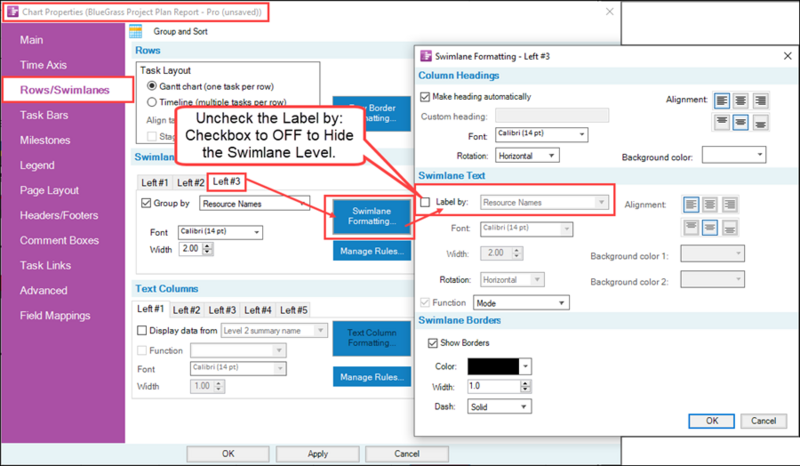Open Task Bars settings page
This screenshot has height=466, width=800.
[x=44, y=115]
